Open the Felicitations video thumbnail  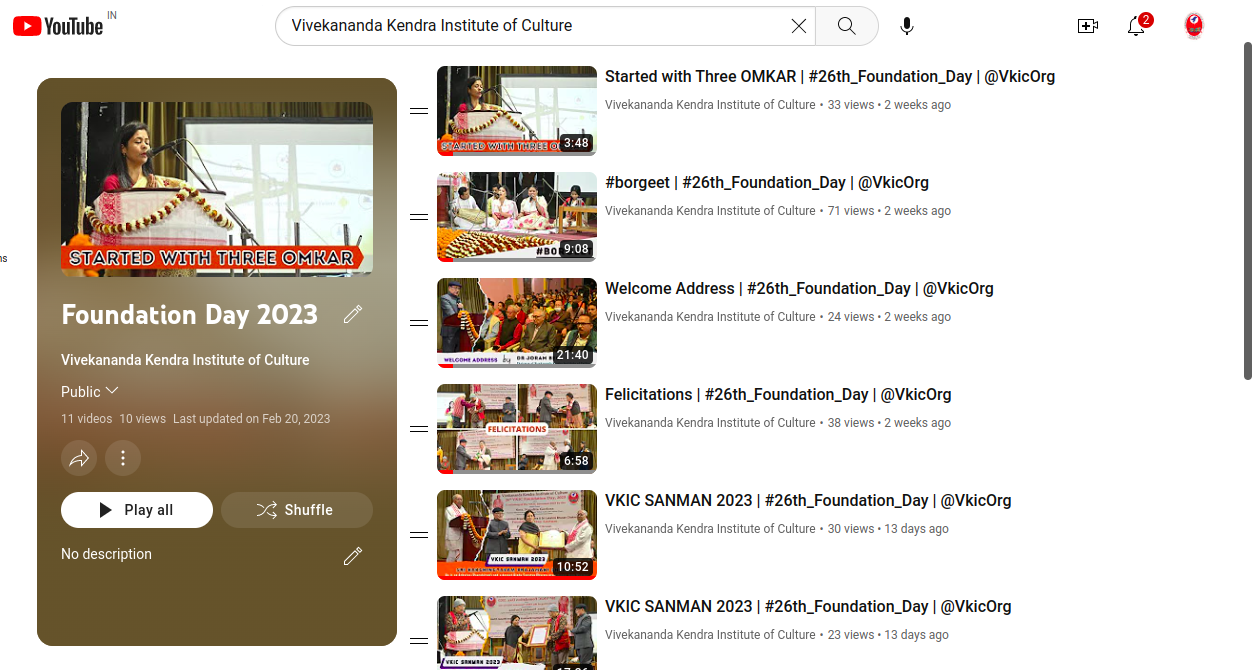click(x=517, y=429)
